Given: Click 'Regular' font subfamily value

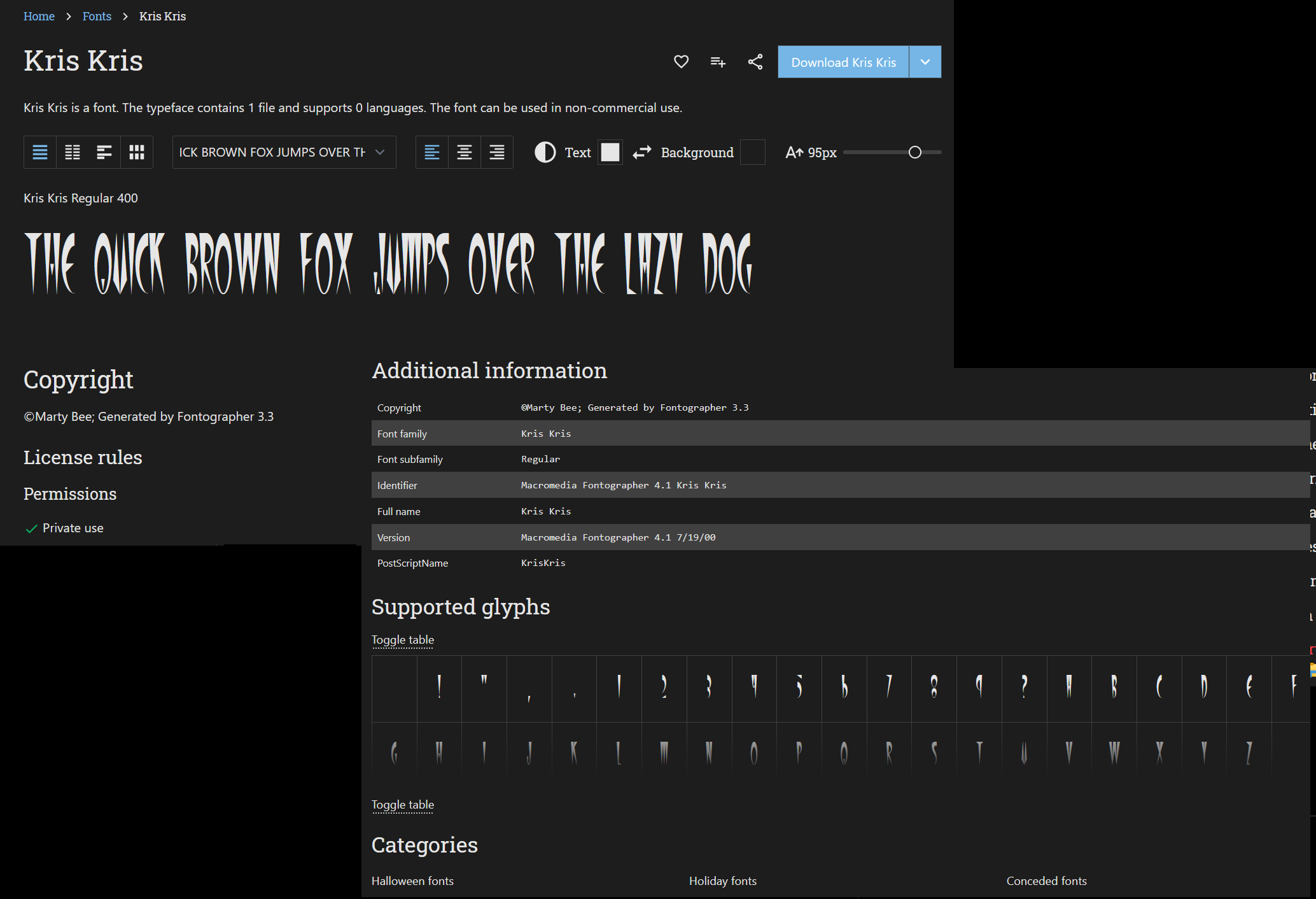Looking at the screenshot, I should tap(540, 459).
